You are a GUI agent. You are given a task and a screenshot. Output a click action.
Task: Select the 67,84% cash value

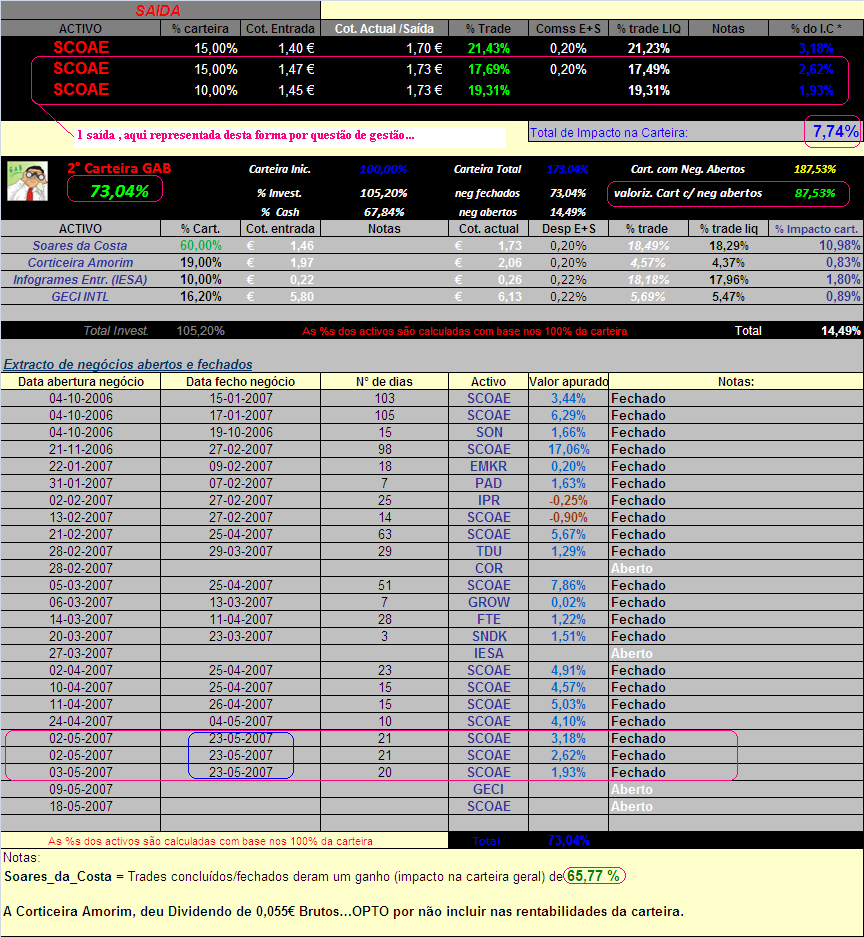384,212
